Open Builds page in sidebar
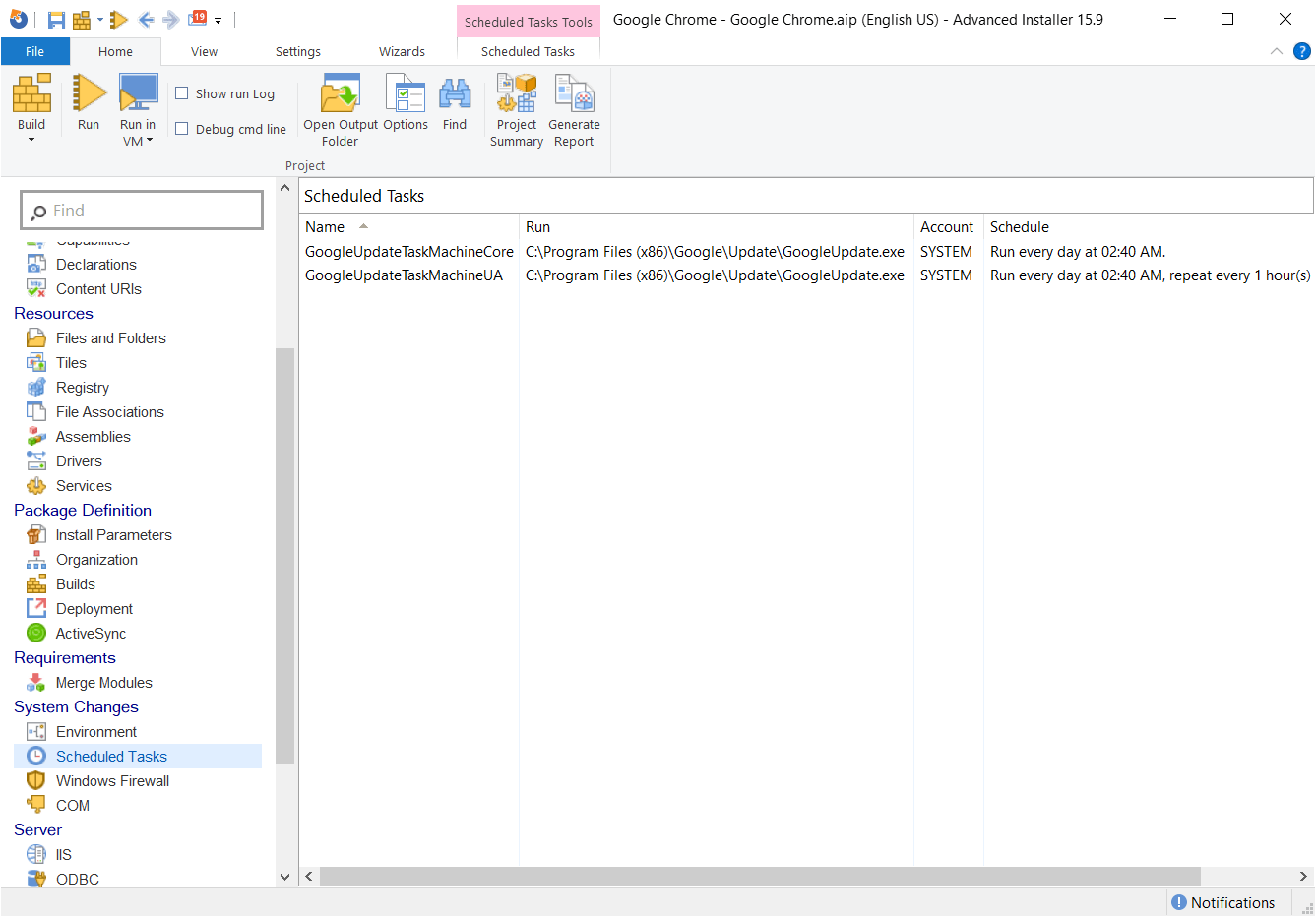Screen dimensions: 1316x917 [76, 583]
